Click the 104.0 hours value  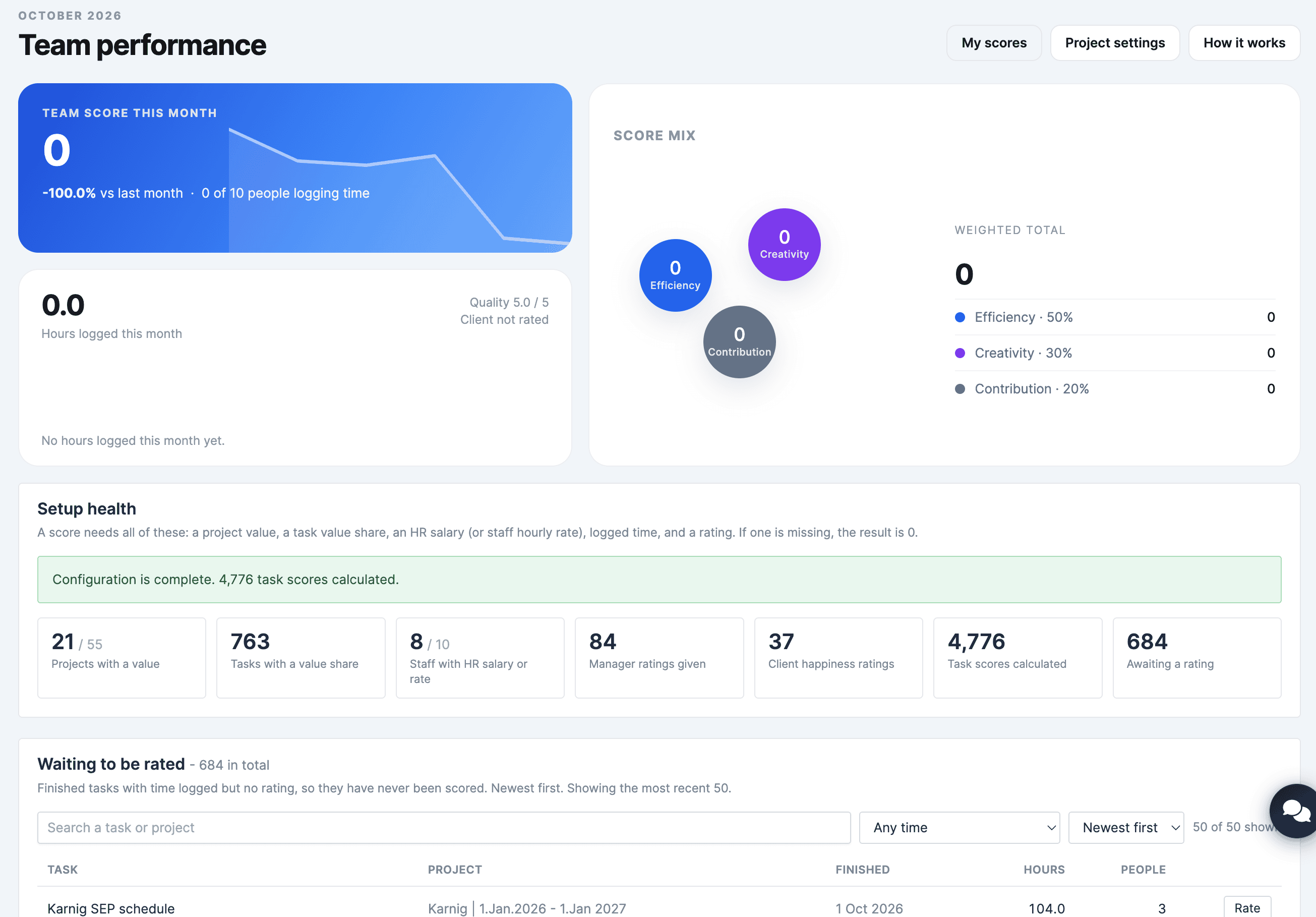(x=1047, y=908)
